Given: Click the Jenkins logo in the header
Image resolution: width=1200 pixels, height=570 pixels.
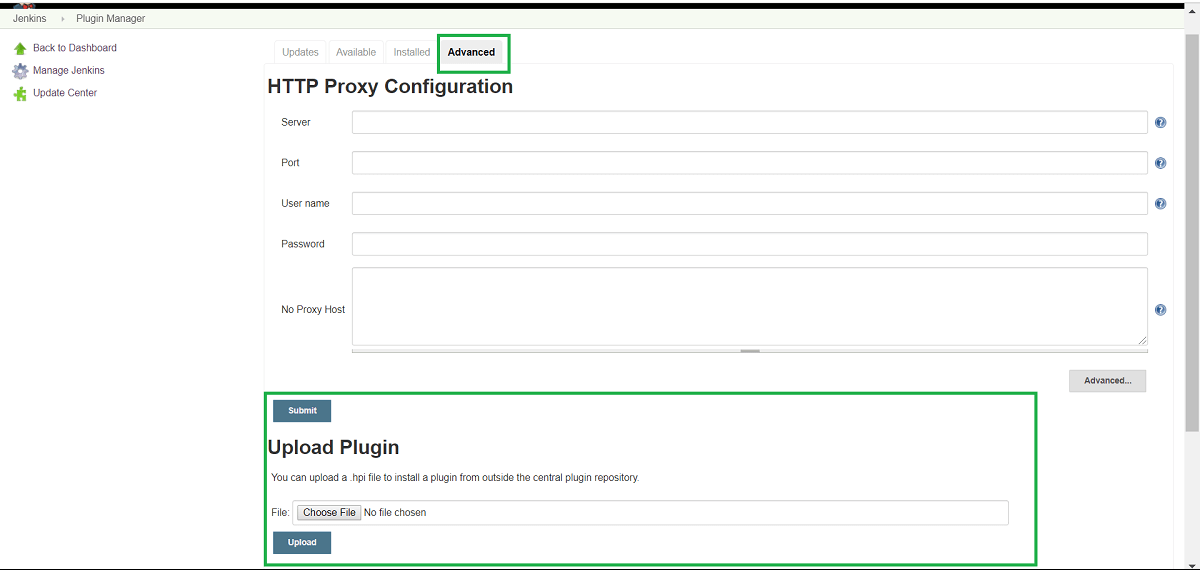Looking at the screenshot, I should tap(24, 6).
